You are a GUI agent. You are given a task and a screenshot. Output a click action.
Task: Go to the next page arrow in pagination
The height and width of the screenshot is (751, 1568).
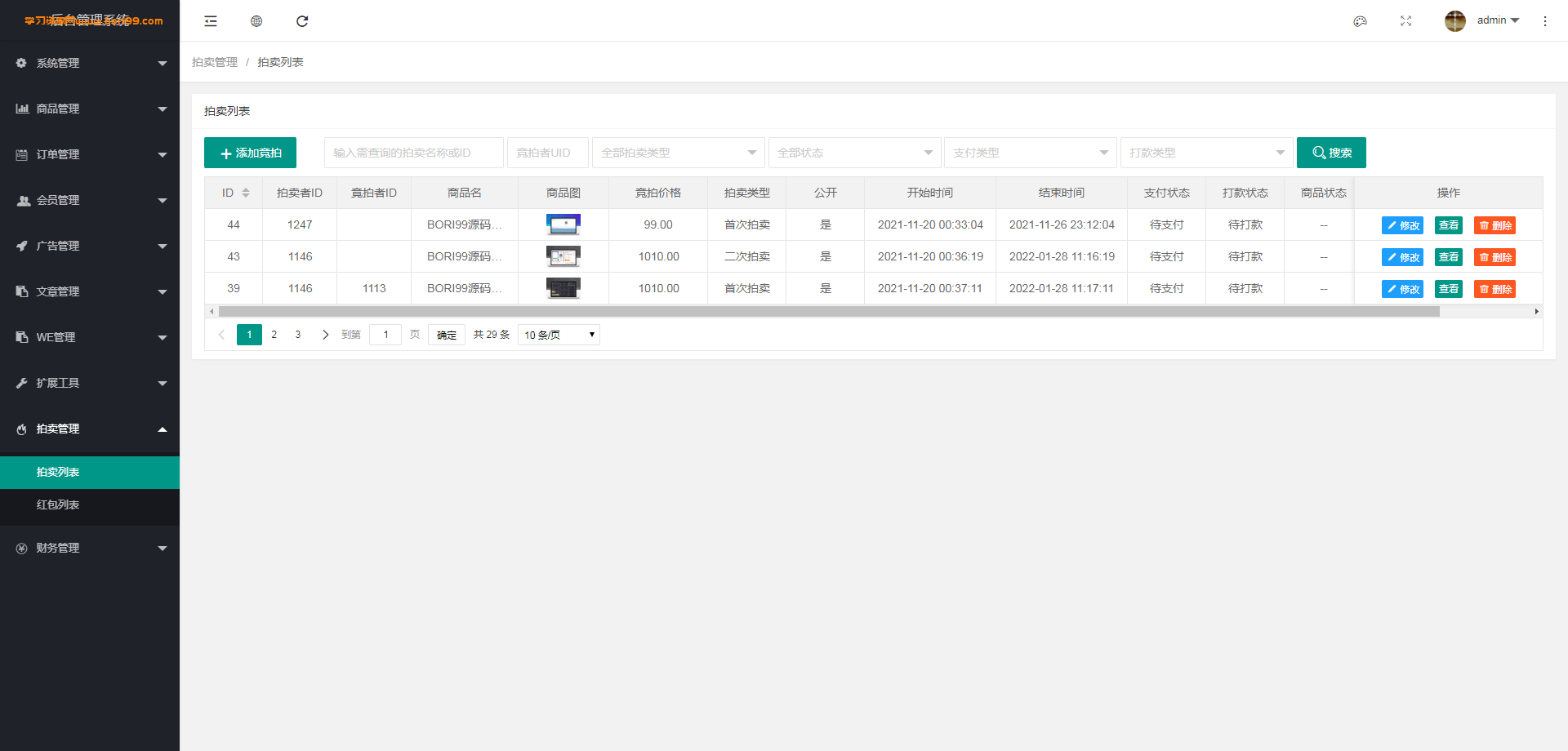coord(325,335)
